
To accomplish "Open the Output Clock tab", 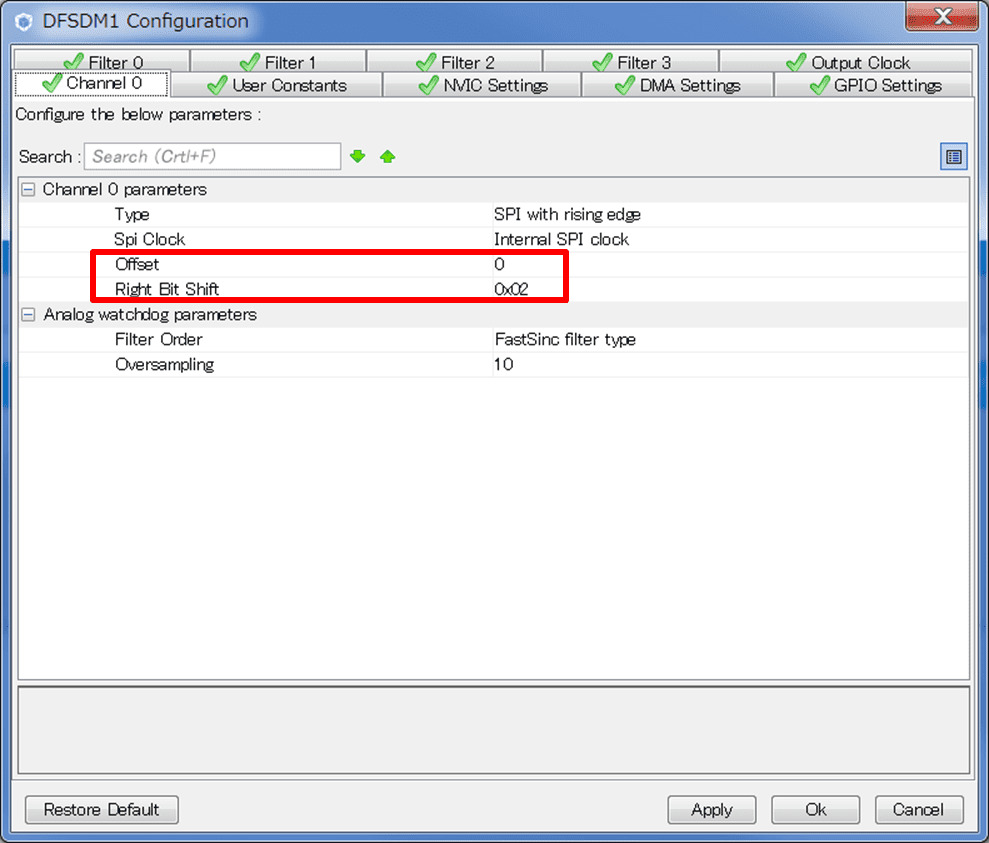I will 847,62.
